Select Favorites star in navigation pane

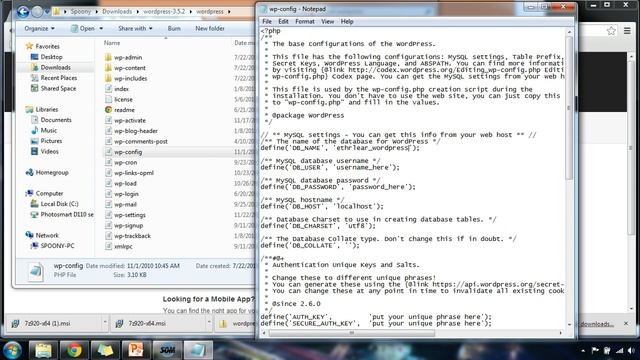[29, 46]
